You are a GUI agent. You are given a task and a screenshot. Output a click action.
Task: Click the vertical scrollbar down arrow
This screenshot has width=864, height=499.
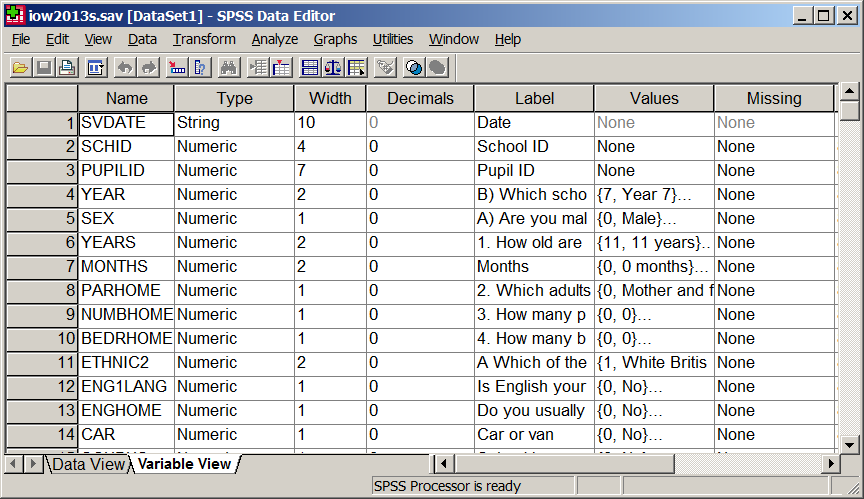(850, 444)
